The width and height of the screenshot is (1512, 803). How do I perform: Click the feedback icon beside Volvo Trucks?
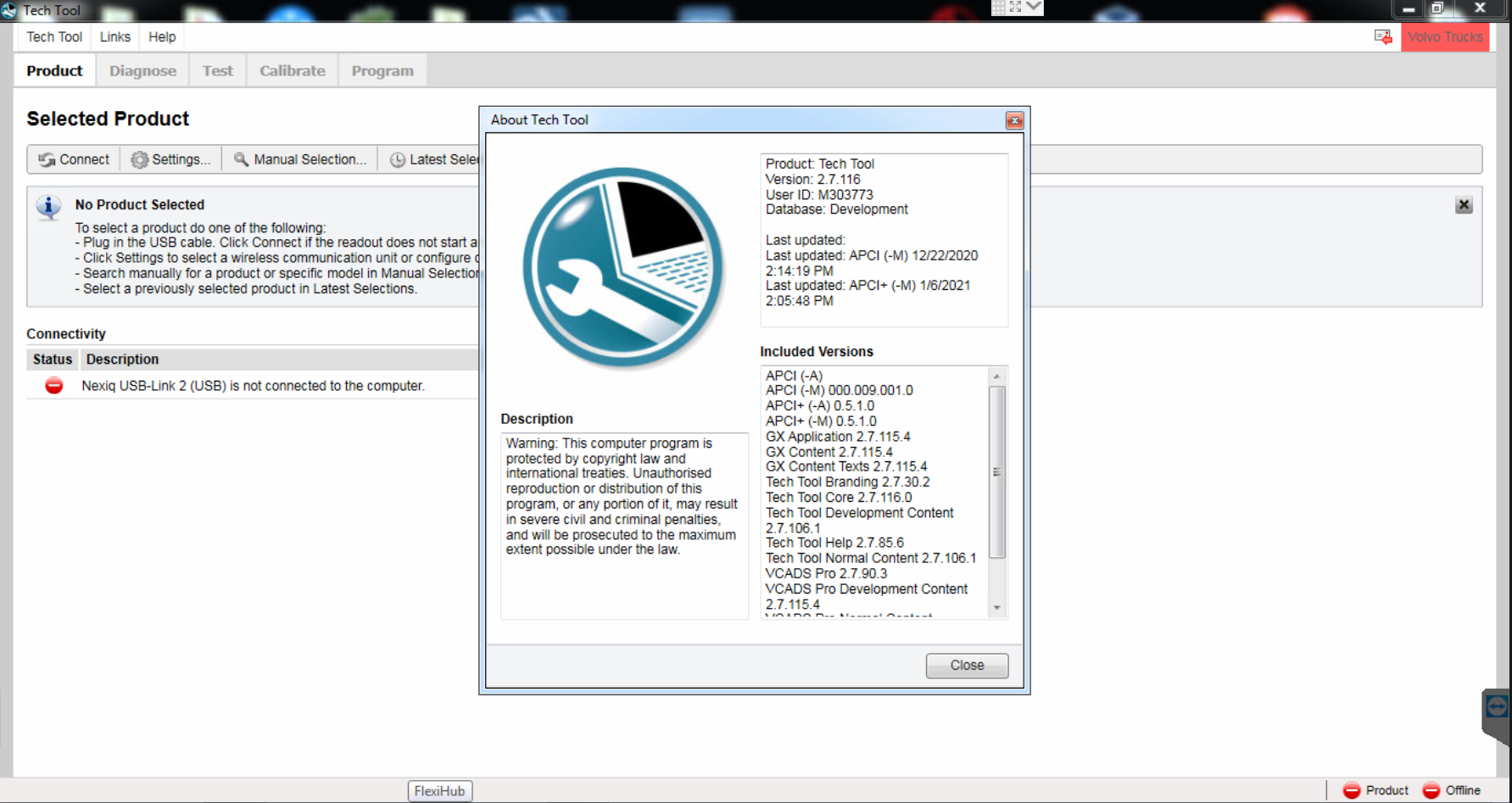[x=1383, y=37]
